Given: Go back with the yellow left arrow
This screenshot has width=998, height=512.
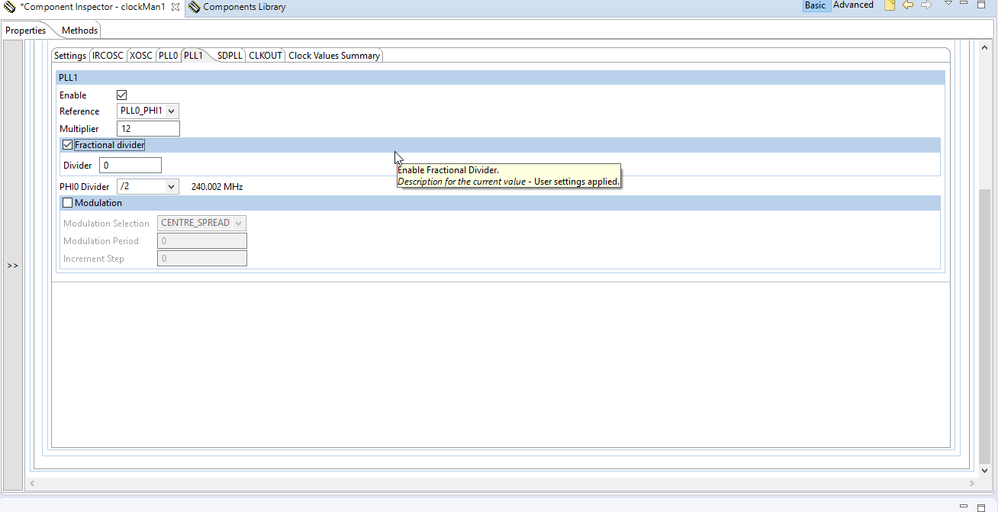Looking at the screenshot, I should click(x=908, y=5).
